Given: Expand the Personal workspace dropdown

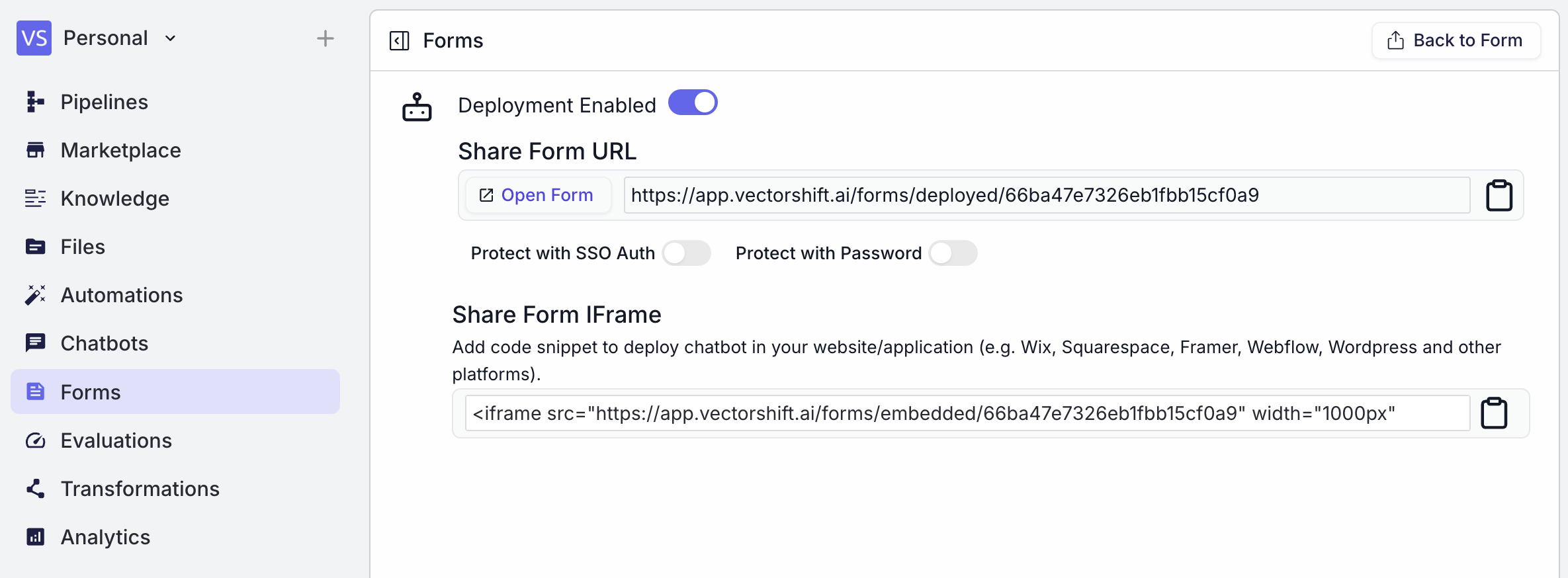Looking at the screenshot, I should (x=170, y=38).
